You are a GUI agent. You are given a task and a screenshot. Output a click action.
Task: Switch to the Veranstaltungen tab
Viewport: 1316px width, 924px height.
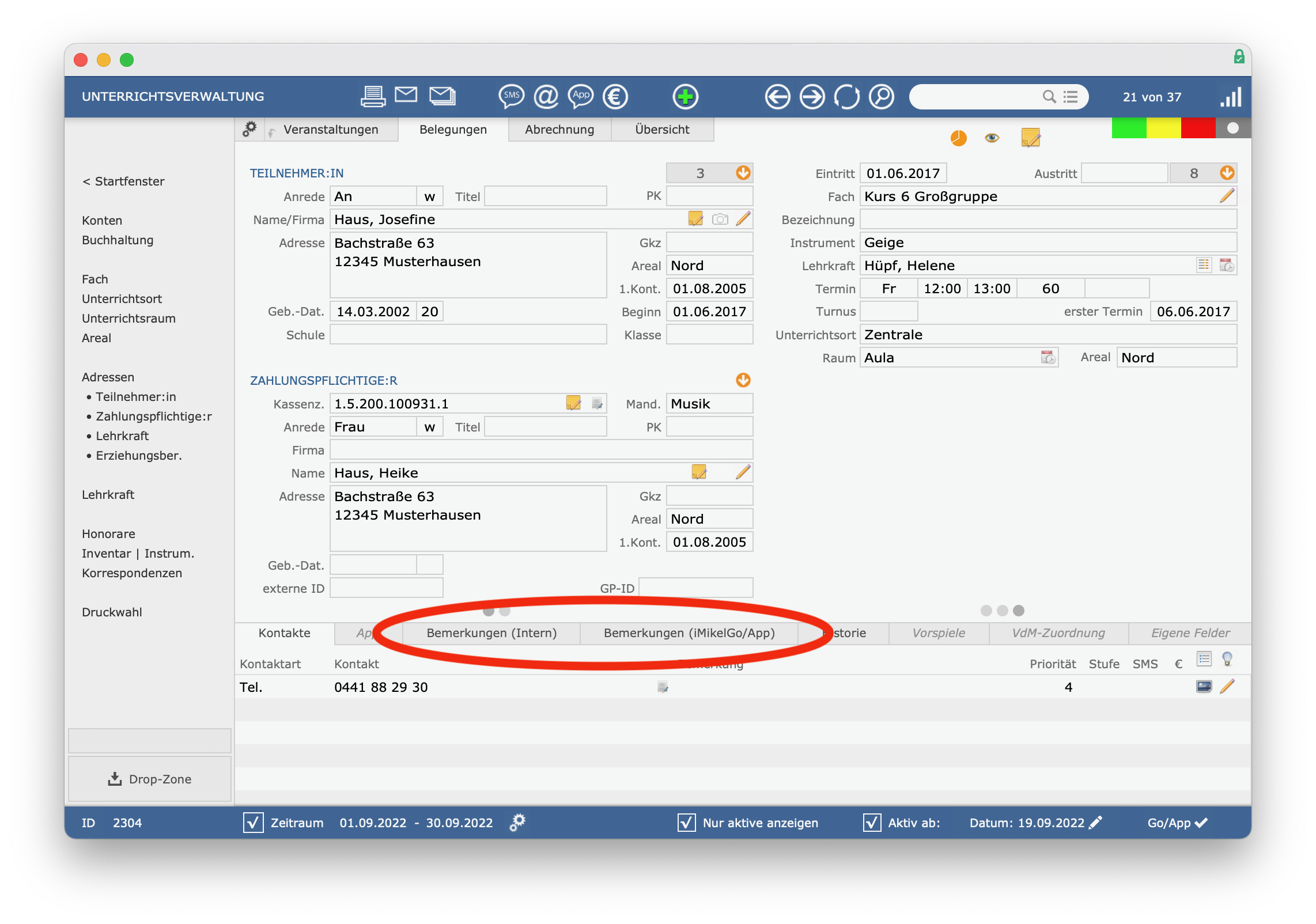click(331, 130)
